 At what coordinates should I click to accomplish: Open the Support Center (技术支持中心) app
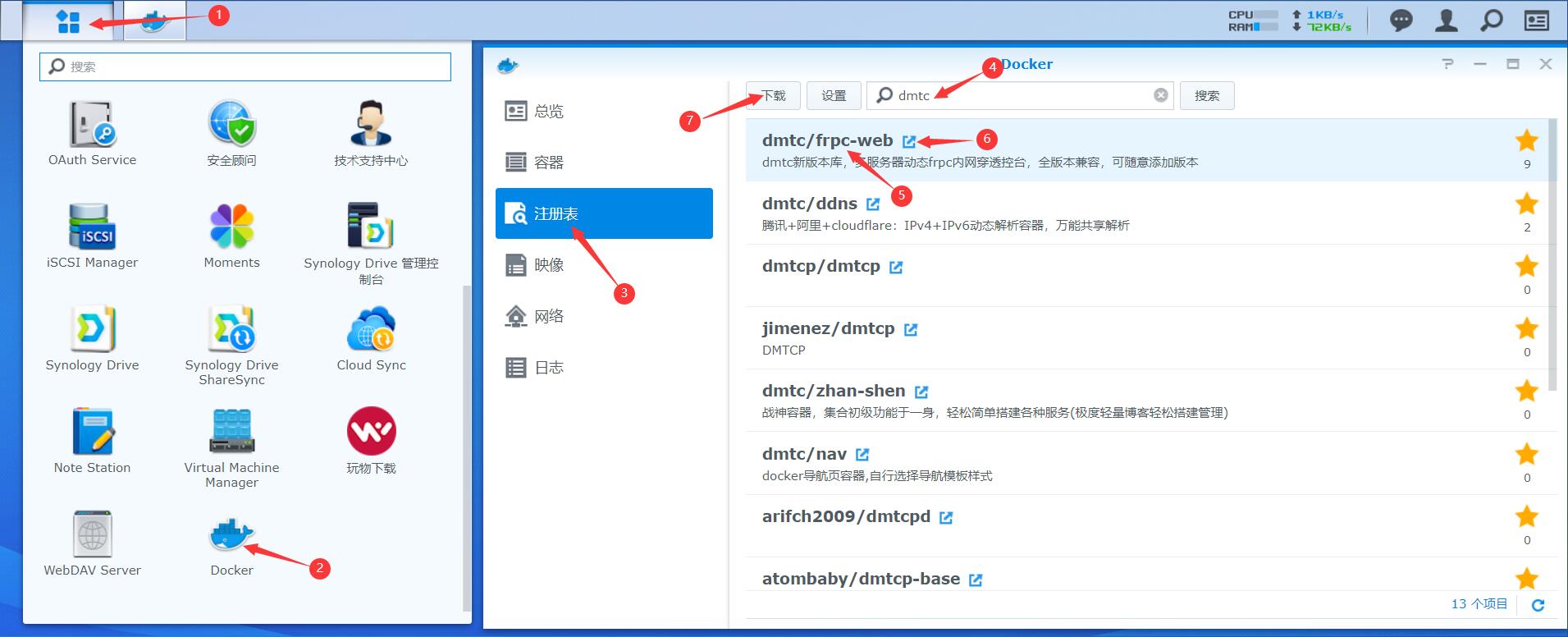(371, 133)
